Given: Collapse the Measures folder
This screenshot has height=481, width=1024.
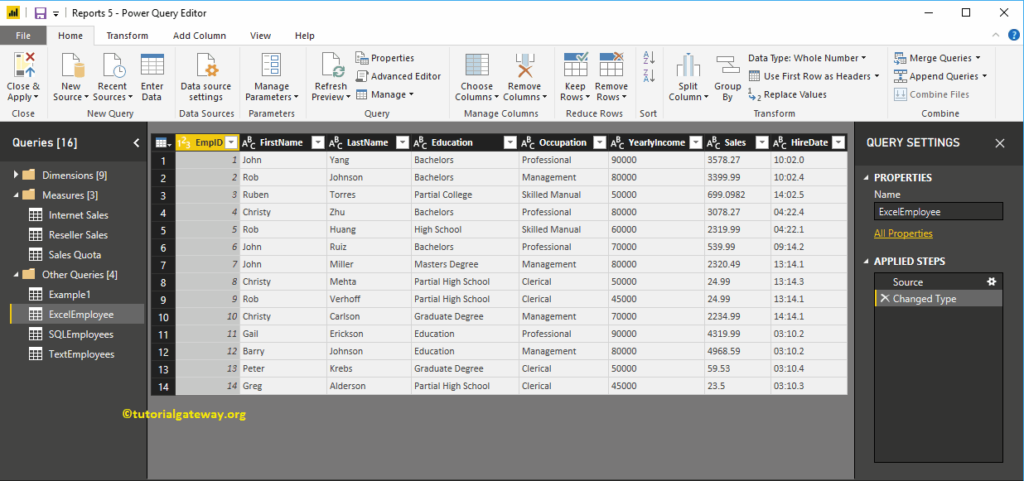Looking at the screenshot, I should tap(16, 194).
